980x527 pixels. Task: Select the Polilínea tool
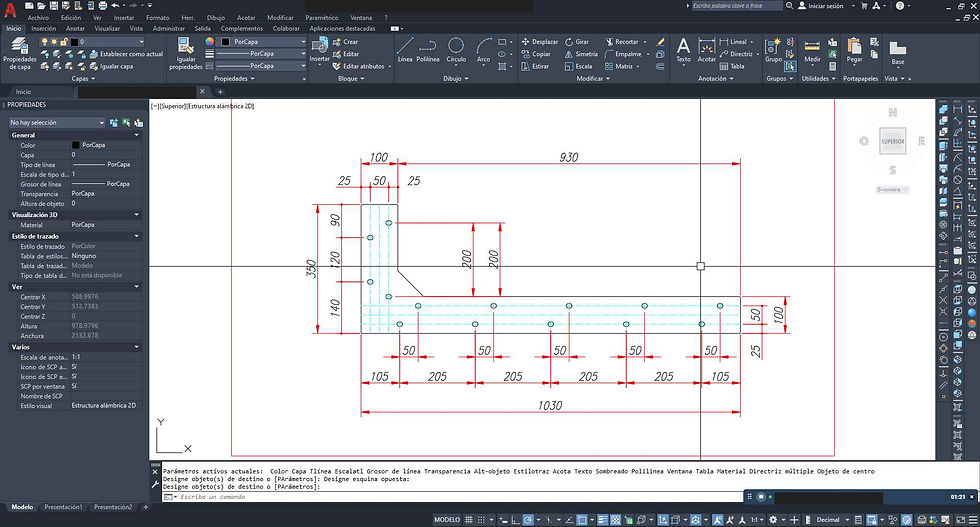click(428, 50)
